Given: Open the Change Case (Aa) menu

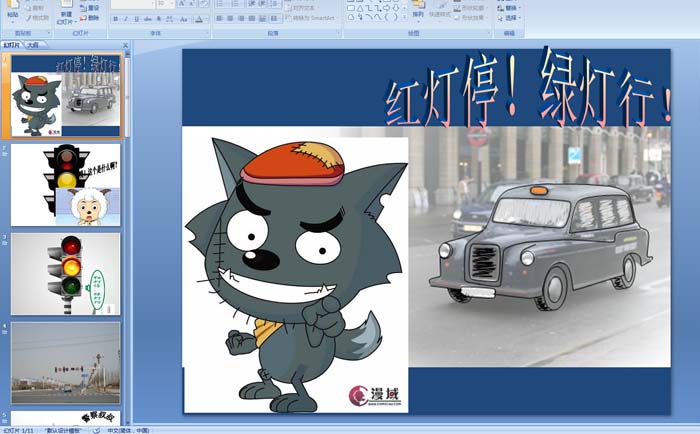Looking at the screenshot, I should pyautogui.click(x=183, y=19).
